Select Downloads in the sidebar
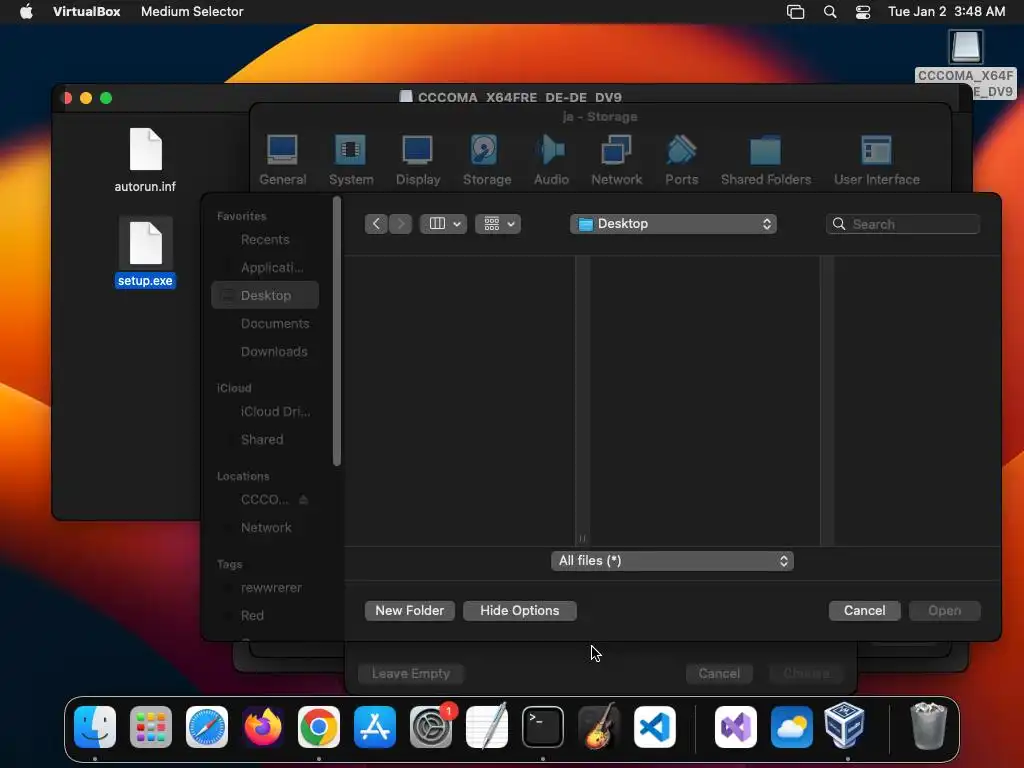Image resolution: width=1024 pixels, height=768 pixels. (x=265, y=351)
